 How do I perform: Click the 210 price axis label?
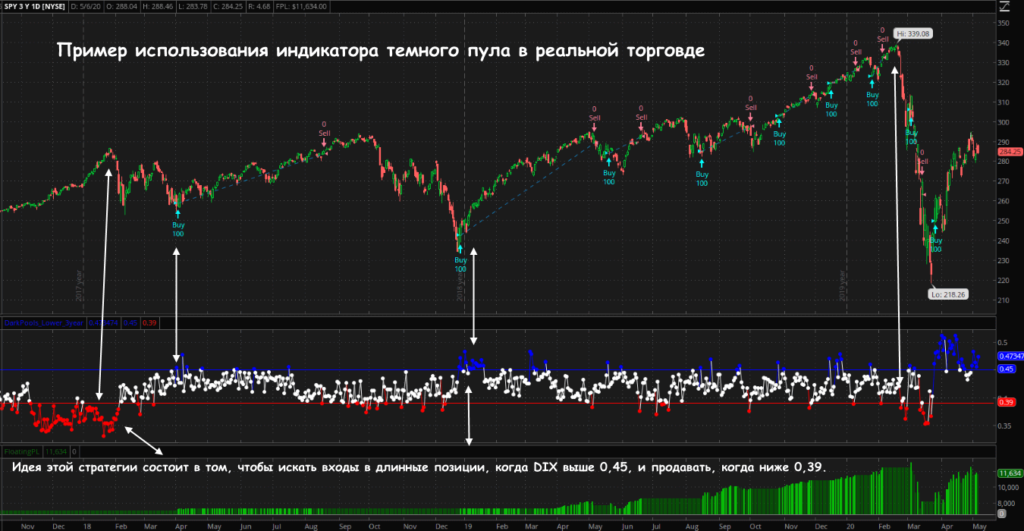pos(1004,300)
